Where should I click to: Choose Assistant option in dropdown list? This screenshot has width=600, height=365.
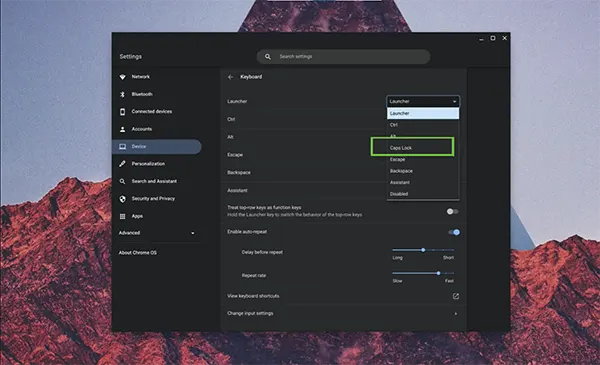[x=423, y=182]
